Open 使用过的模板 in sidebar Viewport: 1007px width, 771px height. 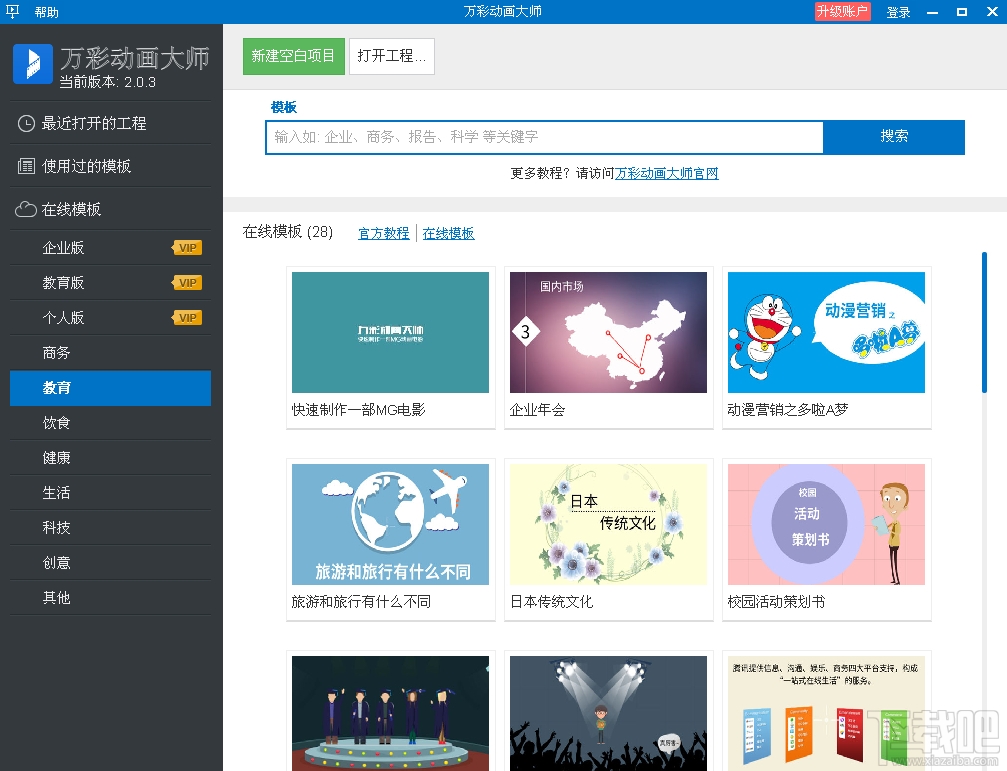pyautogui.click(x=110, y=166)
